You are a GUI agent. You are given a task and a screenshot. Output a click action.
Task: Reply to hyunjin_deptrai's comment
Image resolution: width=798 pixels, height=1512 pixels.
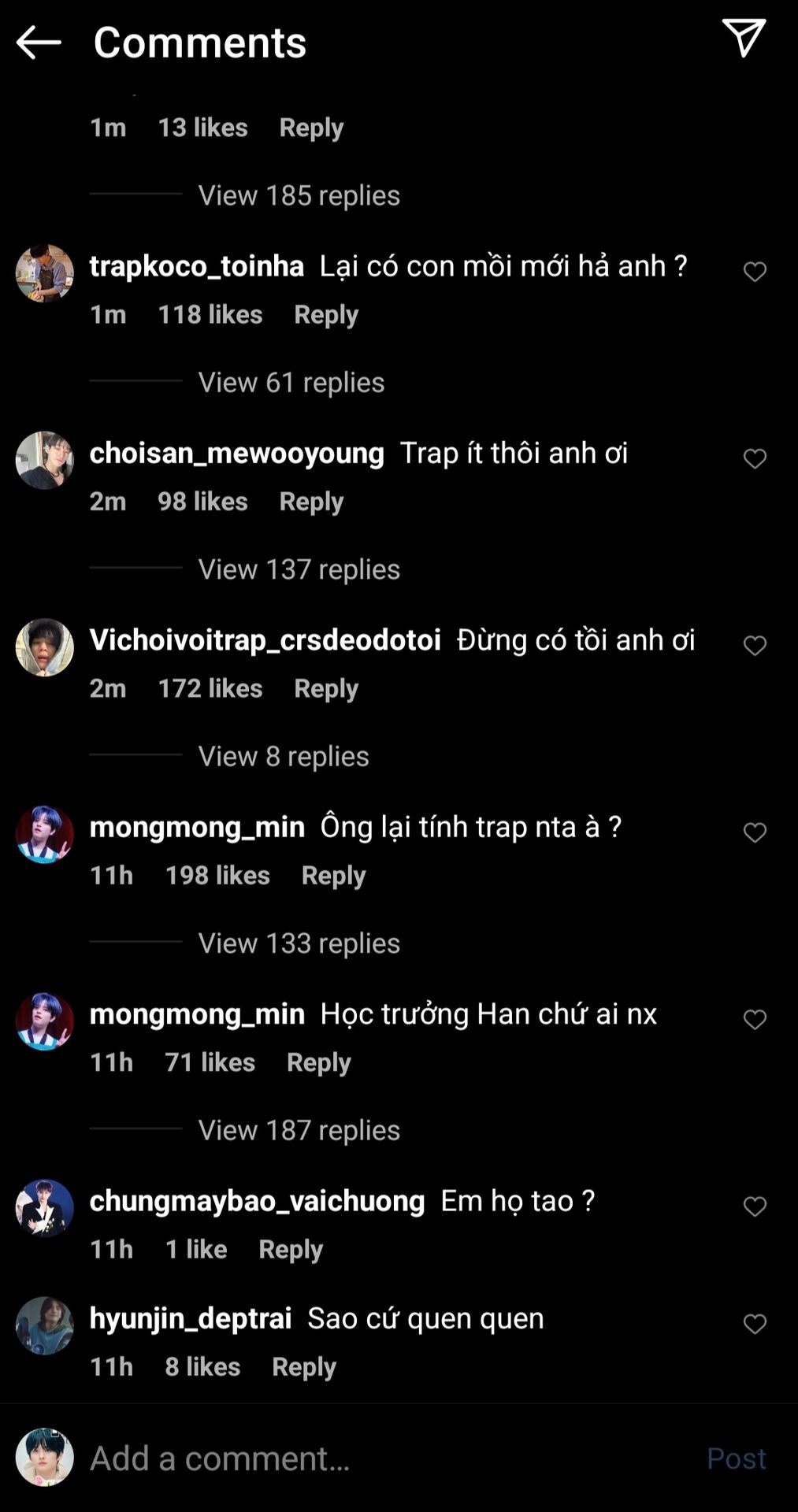click(x=303, y=1367)
